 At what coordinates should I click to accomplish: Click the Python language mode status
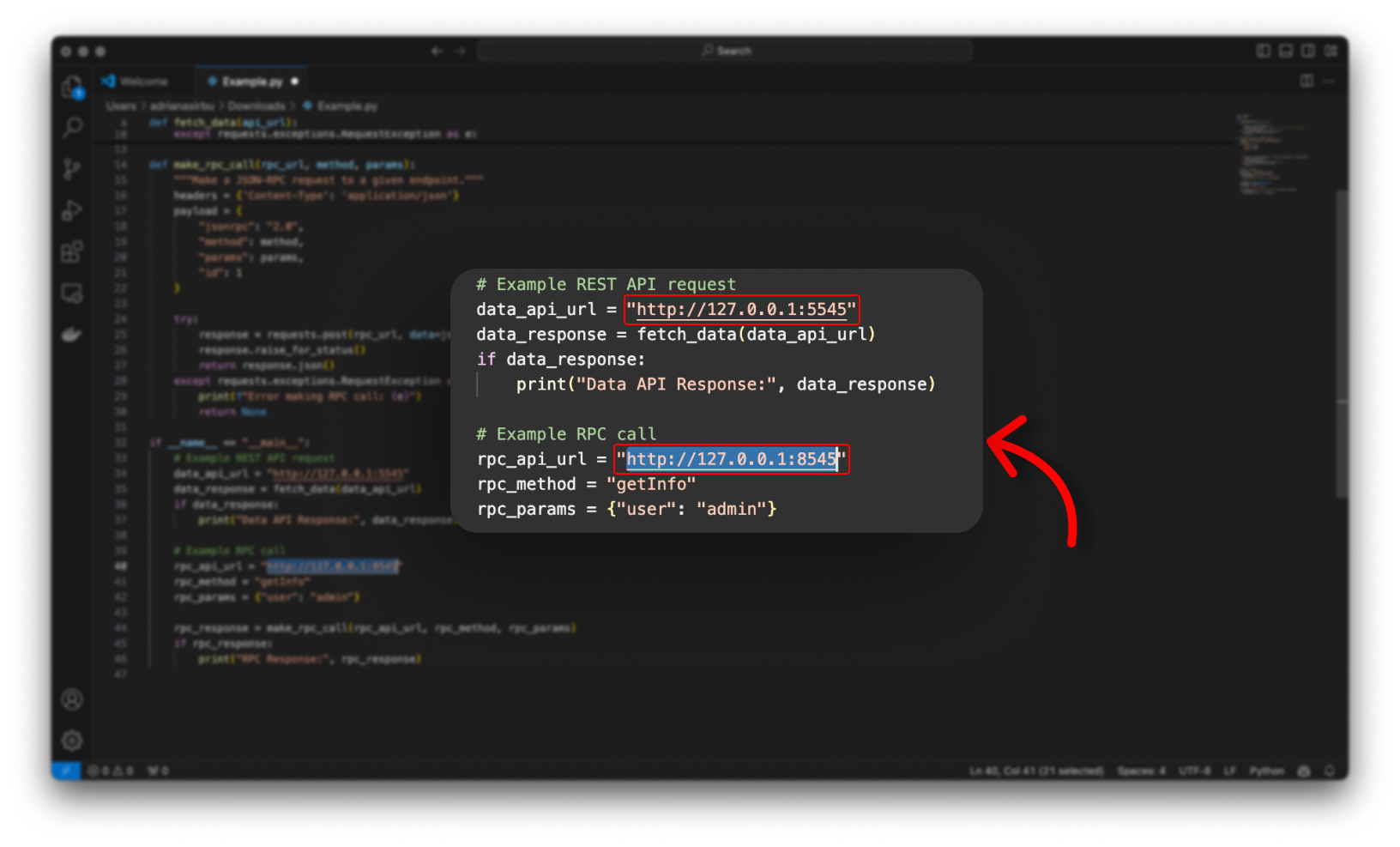(1266, 771)
